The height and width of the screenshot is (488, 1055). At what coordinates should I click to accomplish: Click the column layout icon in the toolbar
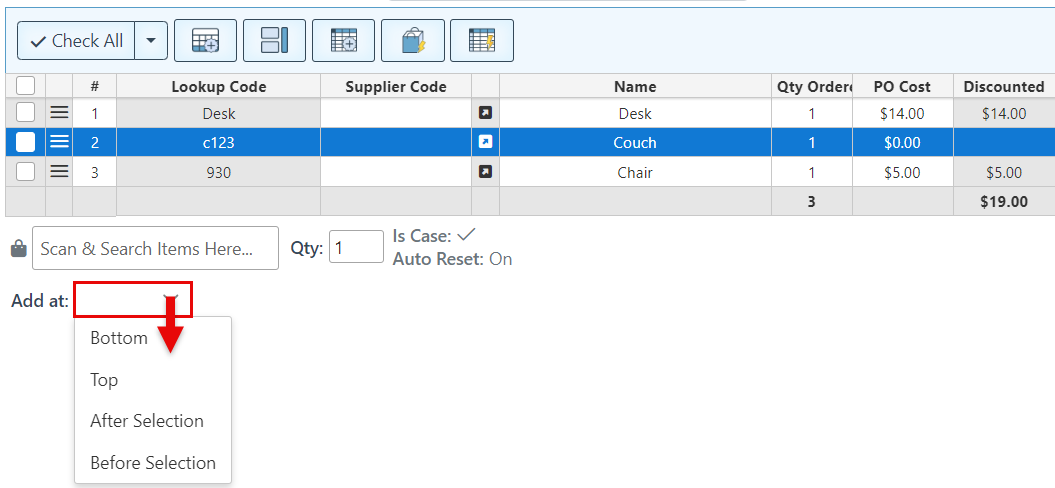[x=274, y=41]
